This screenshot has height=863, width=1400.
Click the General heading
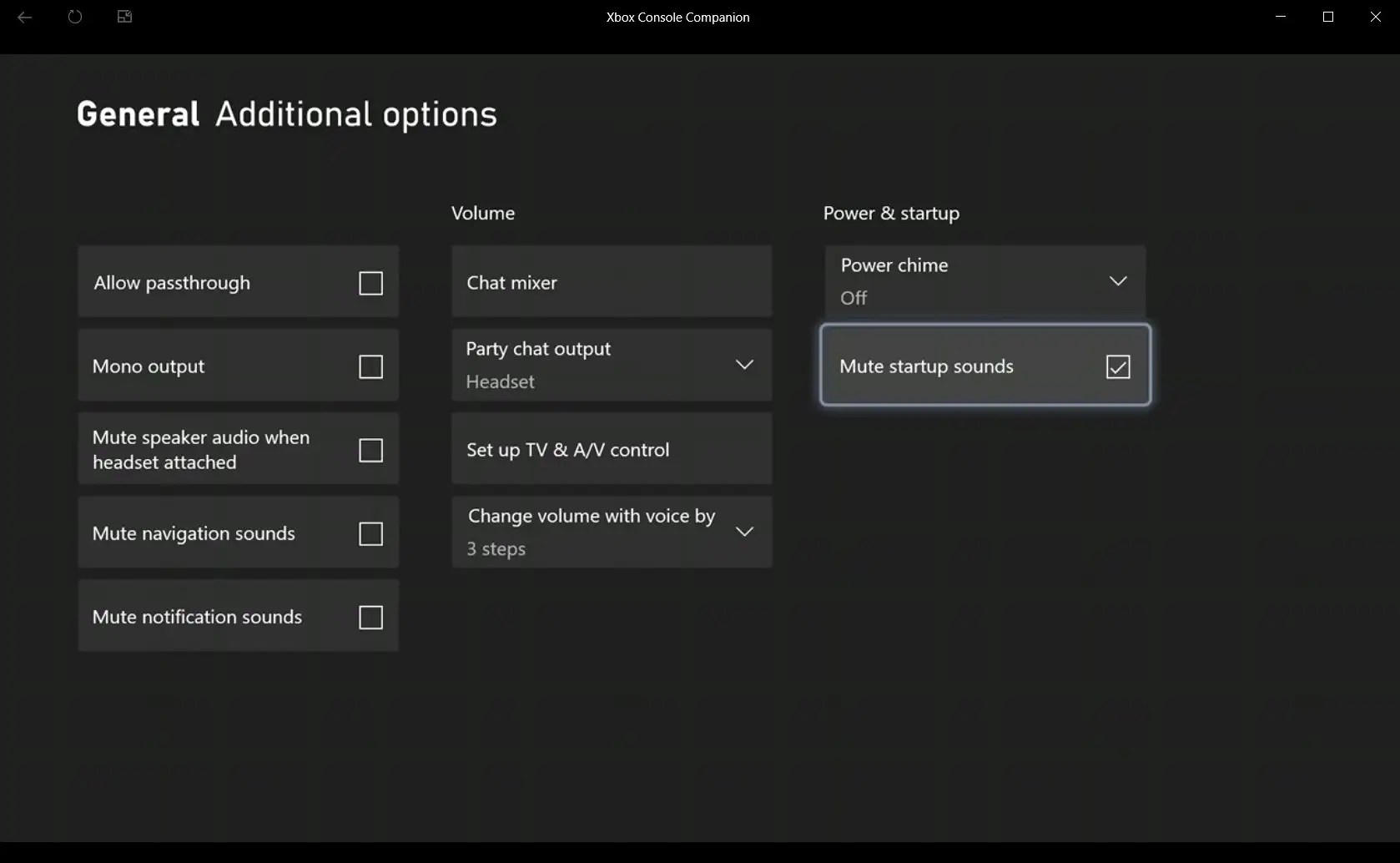(x=137, y=114)
